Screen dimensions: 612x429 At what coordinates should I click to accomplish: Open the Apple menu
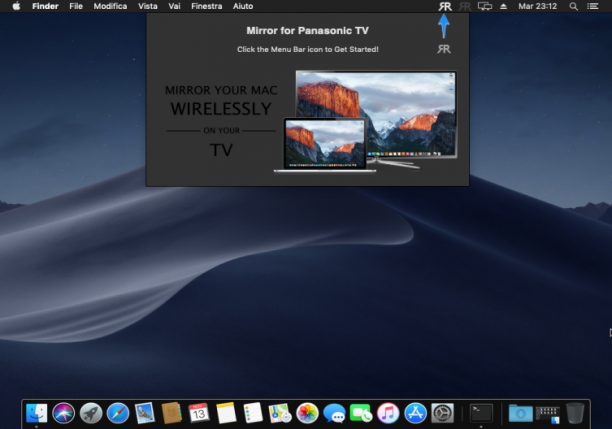coord(16,6)
